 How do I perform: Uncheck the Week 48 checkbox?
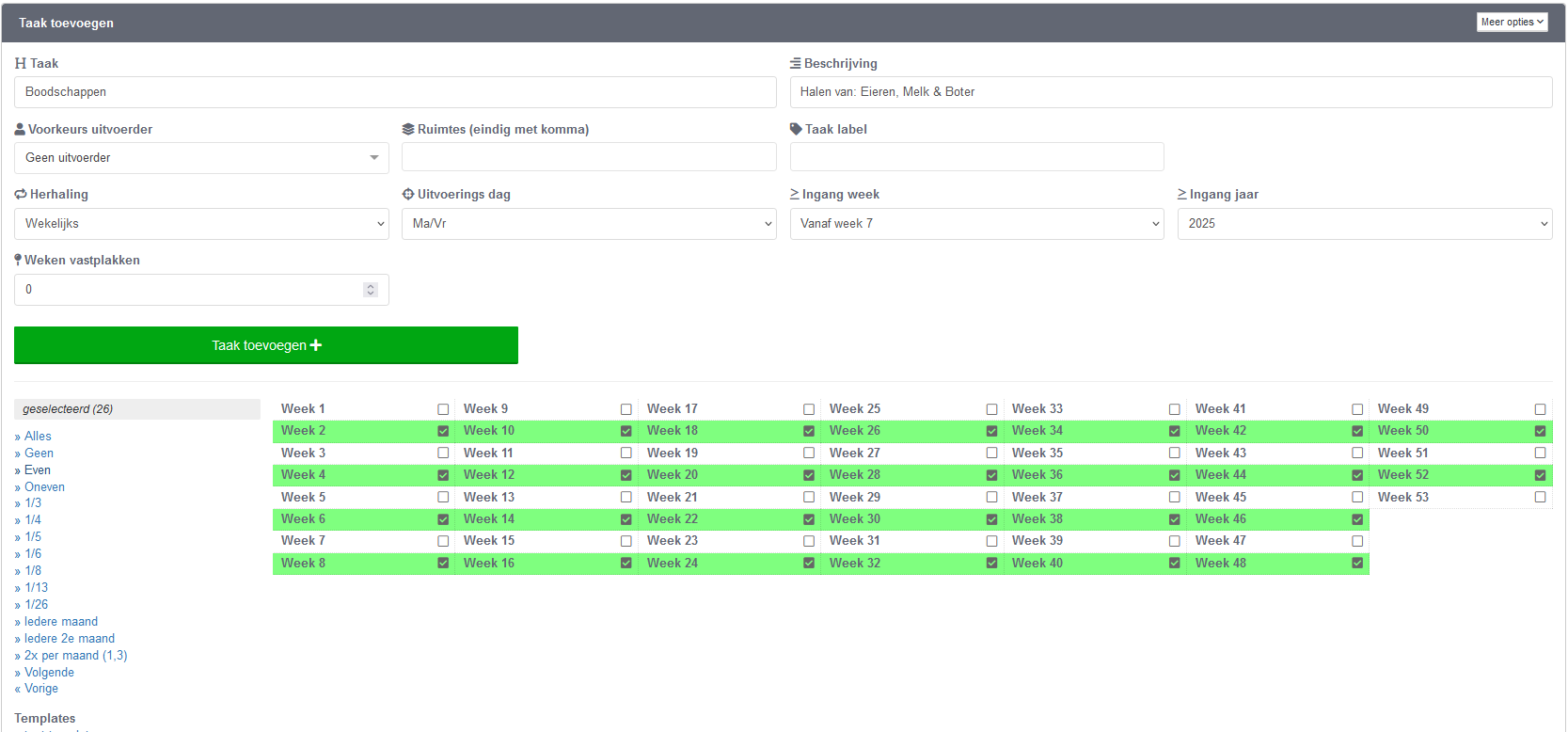[x=1357, y=563]
